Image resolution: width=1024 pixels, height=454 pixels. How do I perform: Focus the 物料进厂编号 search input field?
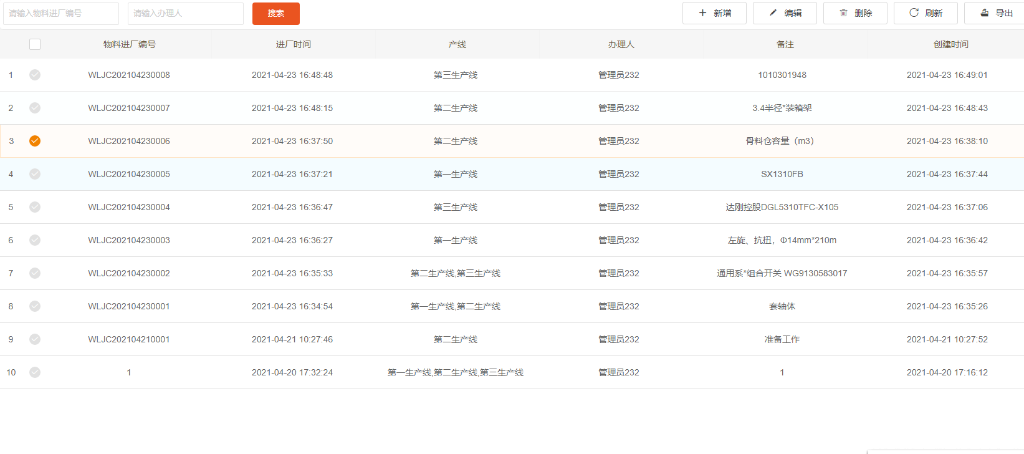(x=60, y=13)
